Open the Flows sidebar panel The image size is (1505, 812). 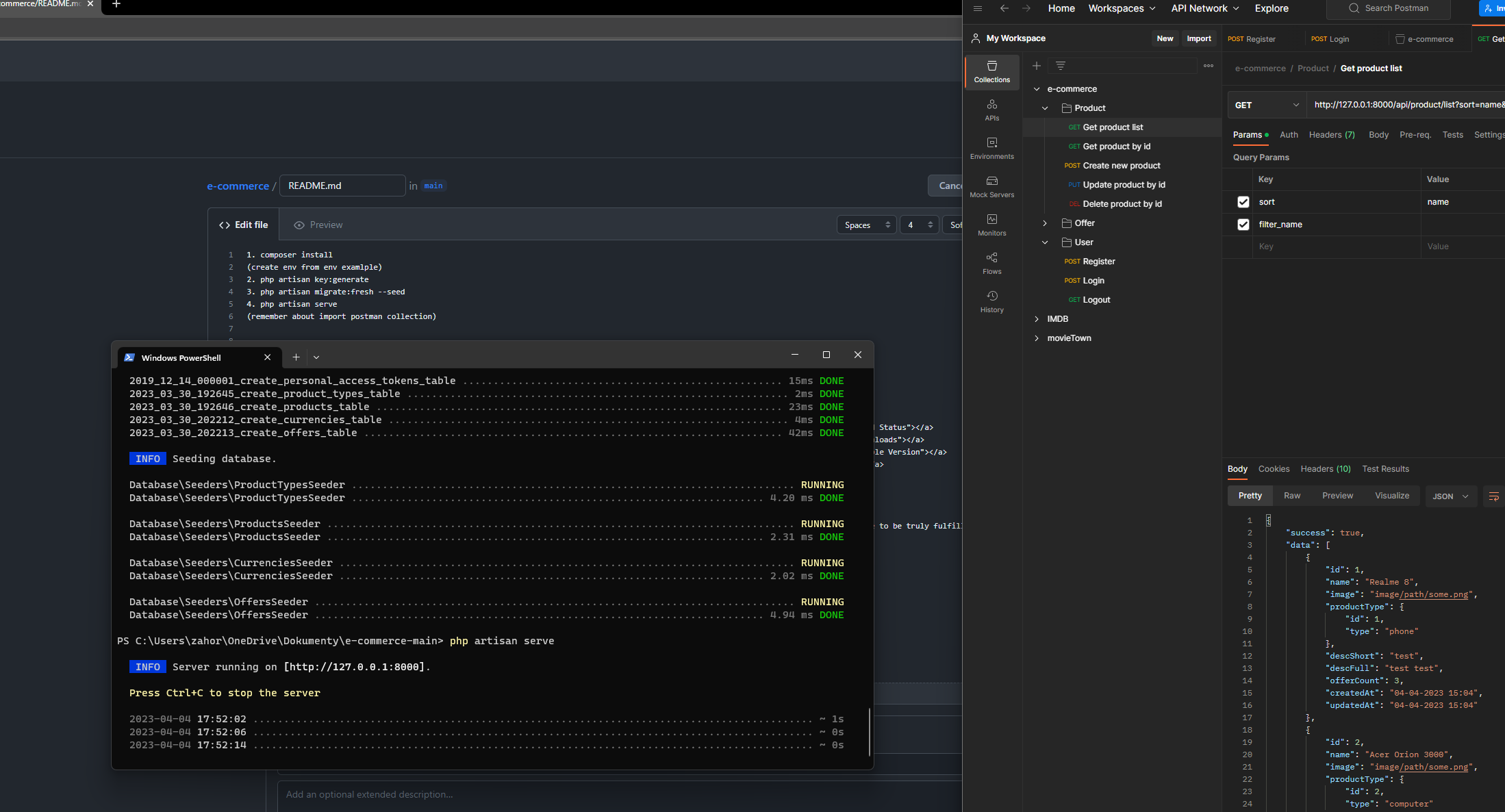click(x=991, y=263)
